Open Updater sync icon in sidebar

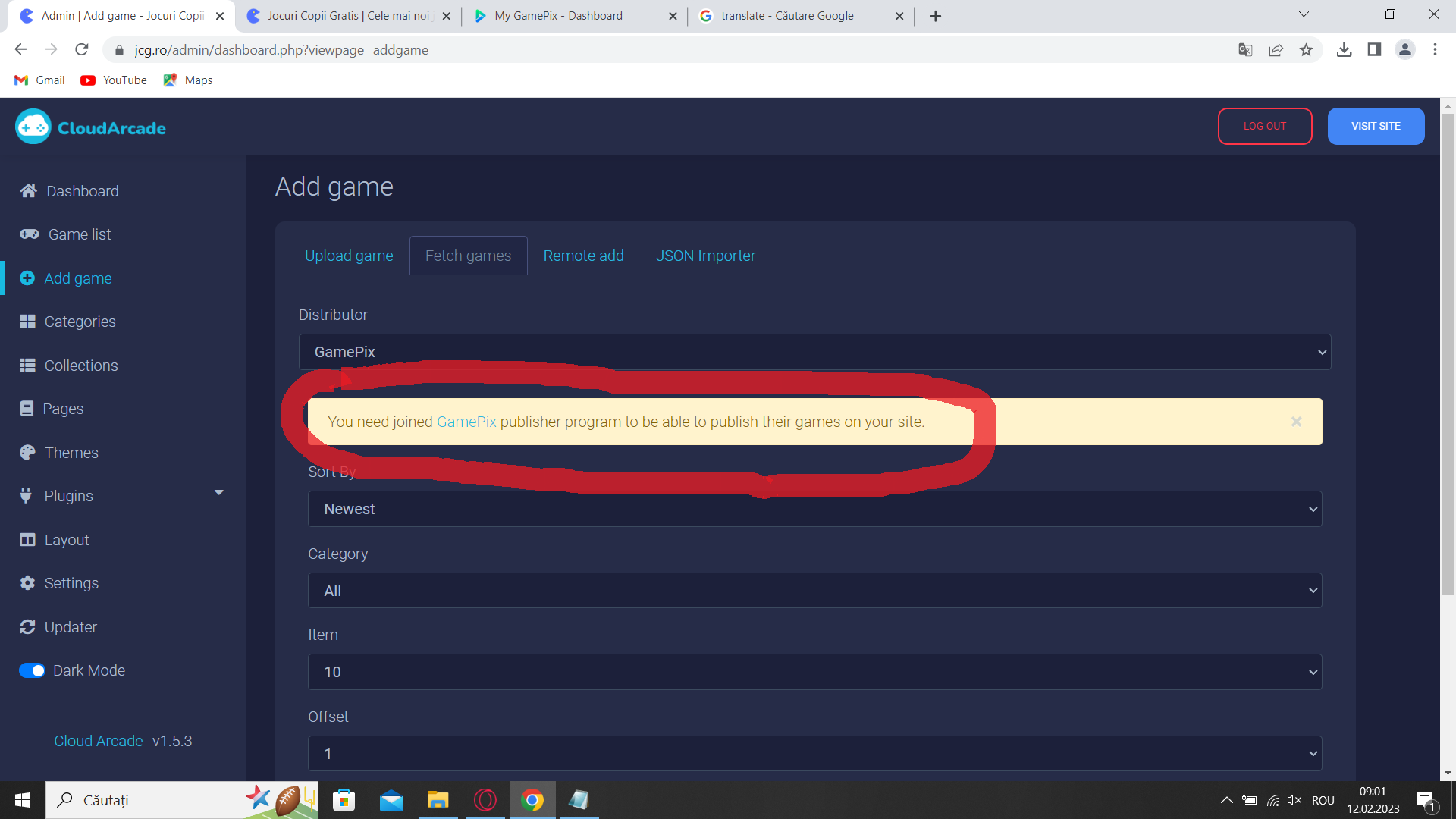27,627
